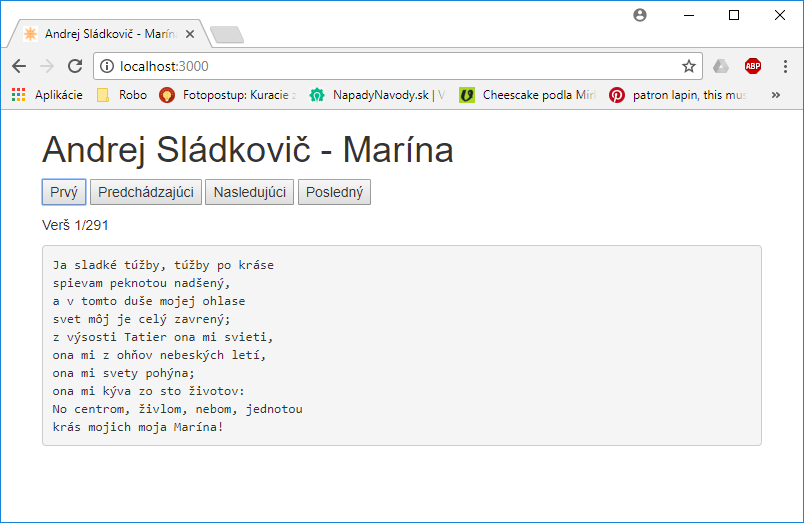Image resolution: width=804 pixels, height=523 pixels.
Task: Click the line "Ja sladké túžby, túžby po kráse"
Action: tap(163, 265)
